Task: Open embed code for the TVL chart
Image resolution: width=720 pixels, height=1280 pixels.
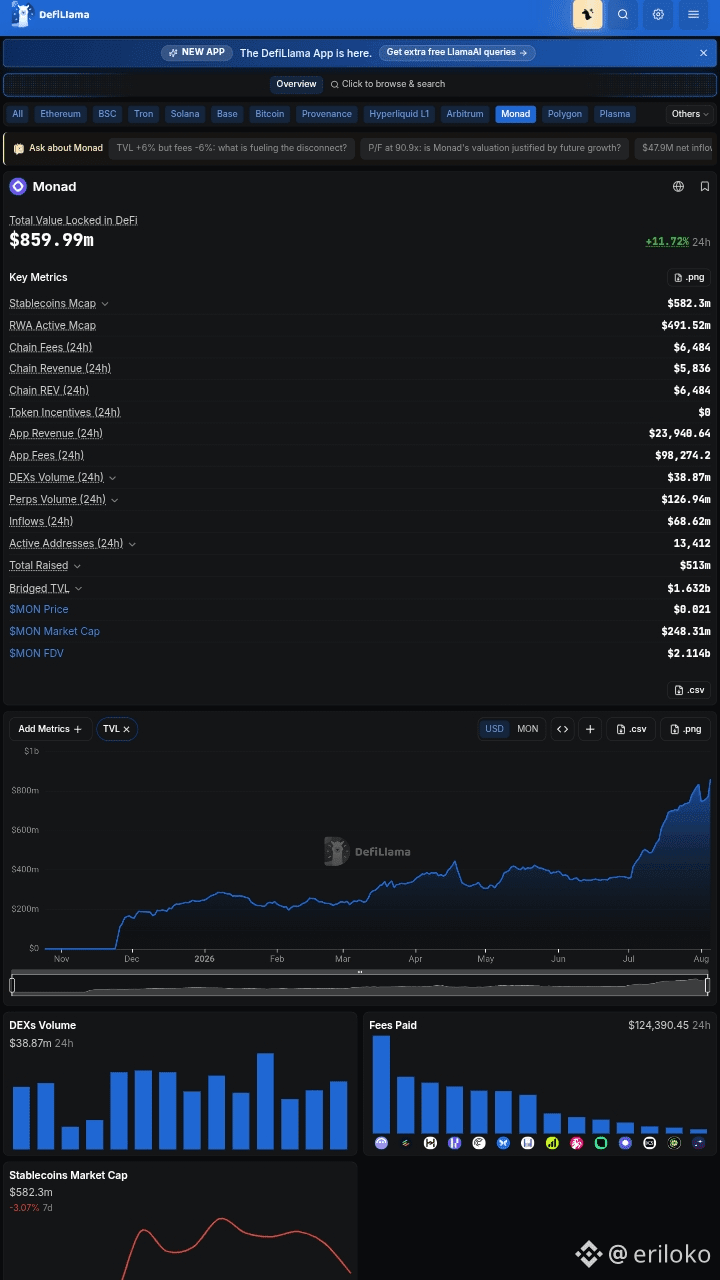Action: (x=563, y=729)
